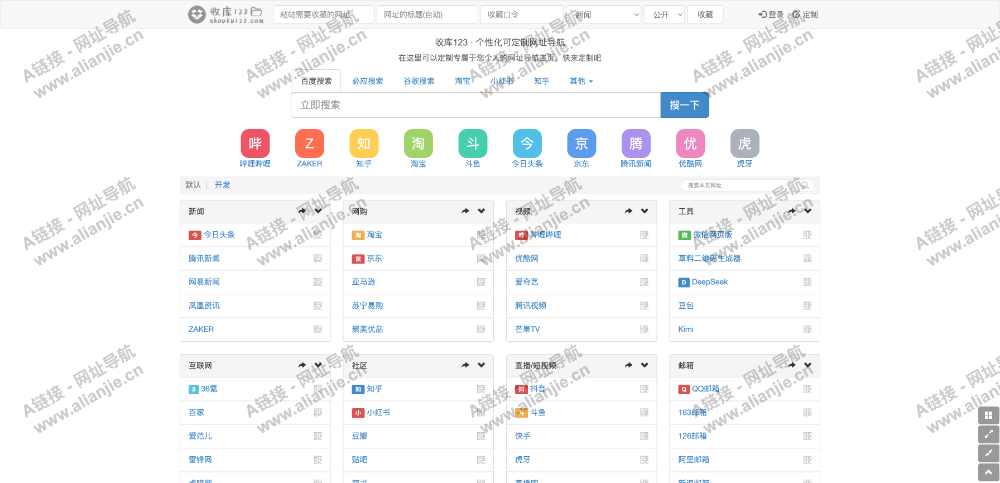The width and height of the screenshot is (1000, 483).
Task: Collapse the 网购 panel with chevron
Action: 482,211
